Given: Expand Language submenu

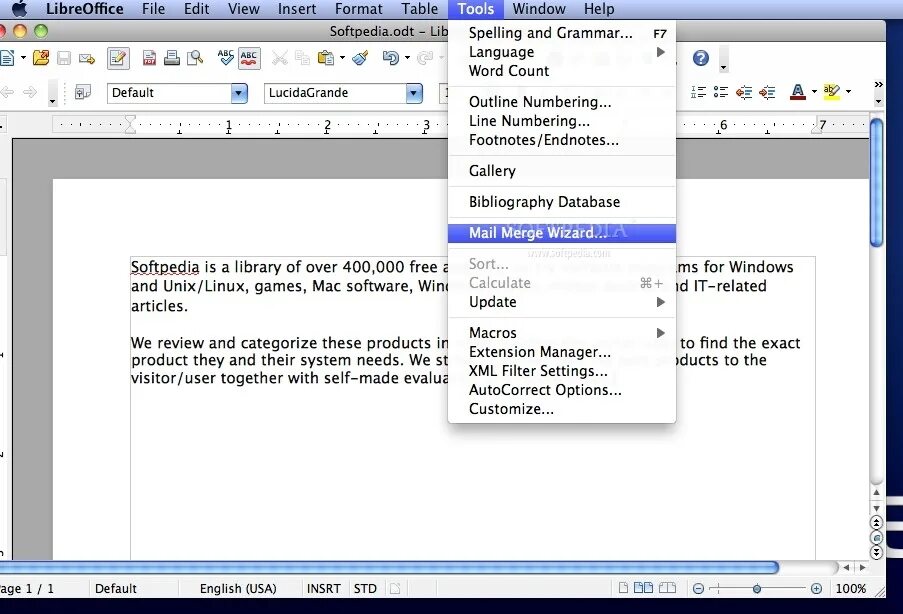Looking at the screenshot, I should coord(561,52).
